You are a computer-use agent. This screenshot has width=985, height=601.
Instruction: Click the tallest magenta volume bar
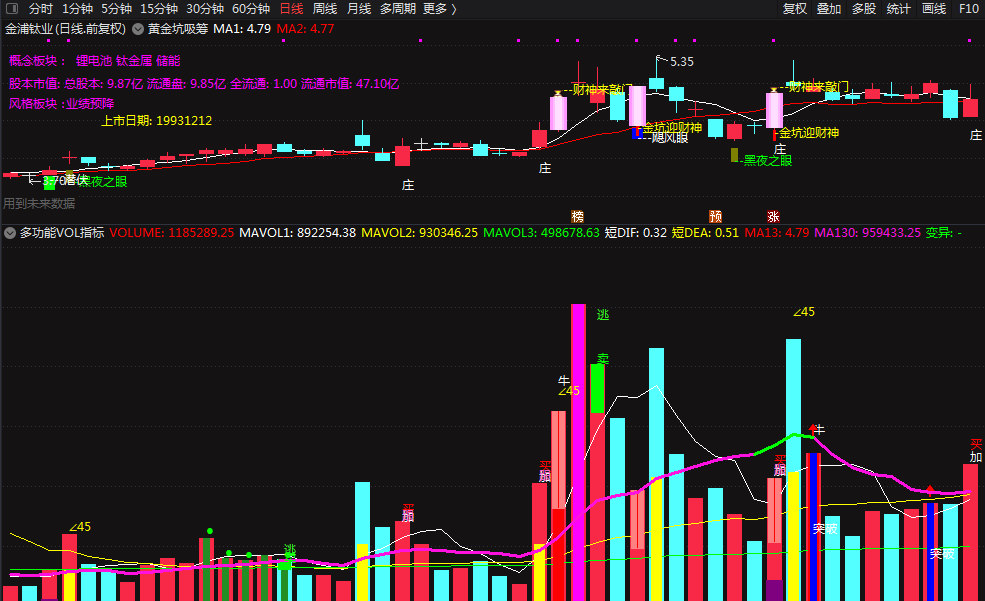(578, 452)
